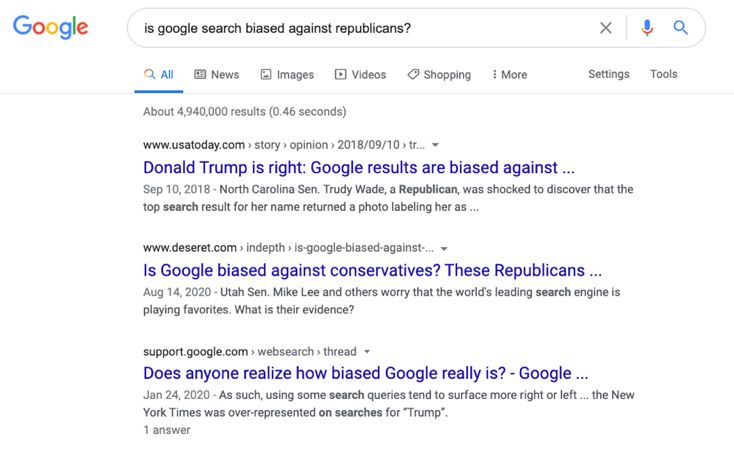Viewport: 734px width, 453px height.
Task: Expand the deseret.com result dropdown arrow
Action: pyautogui.click(x=444, y=248)
